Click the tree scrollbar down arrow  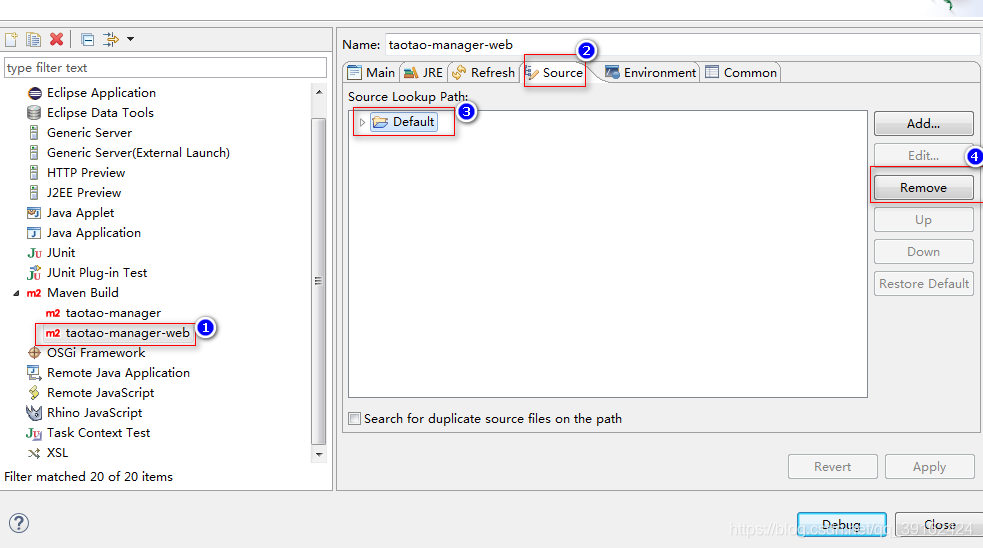click(x=319, y=455)
